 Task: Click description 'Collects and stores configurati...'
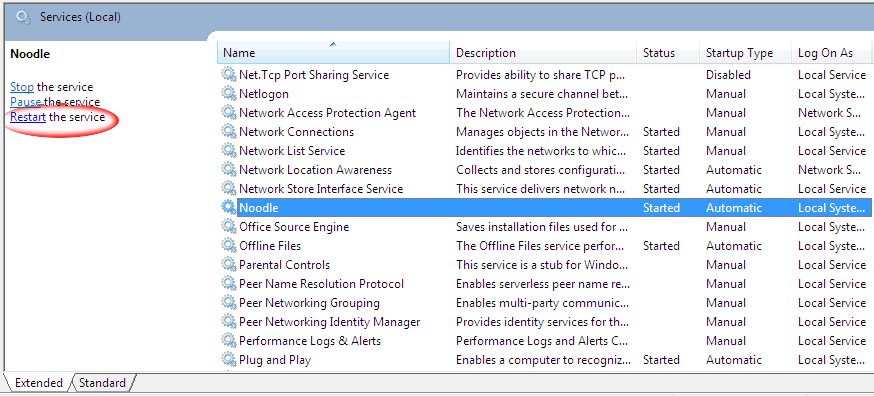point(541,170)
